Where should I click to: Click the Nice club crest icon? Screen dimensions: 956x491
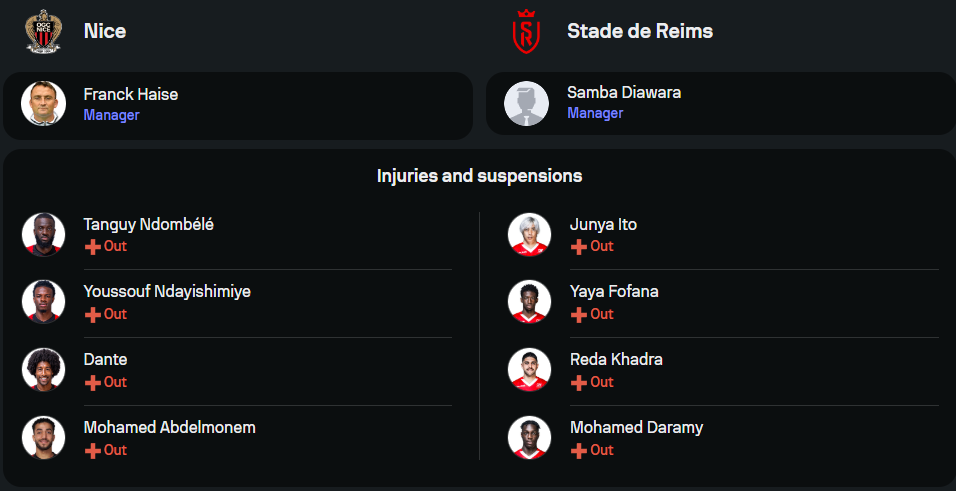click(43, 31)
